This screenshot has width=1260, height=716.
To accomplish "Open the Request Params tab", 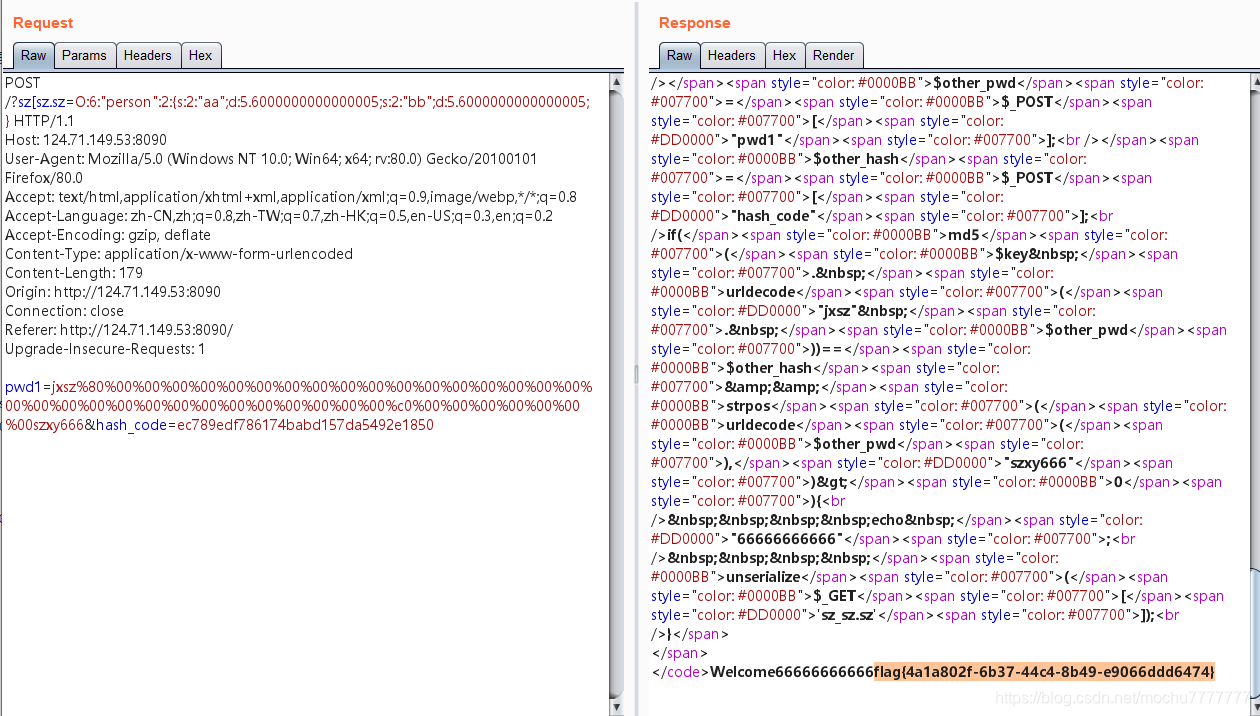I will (x=84, y=56).
